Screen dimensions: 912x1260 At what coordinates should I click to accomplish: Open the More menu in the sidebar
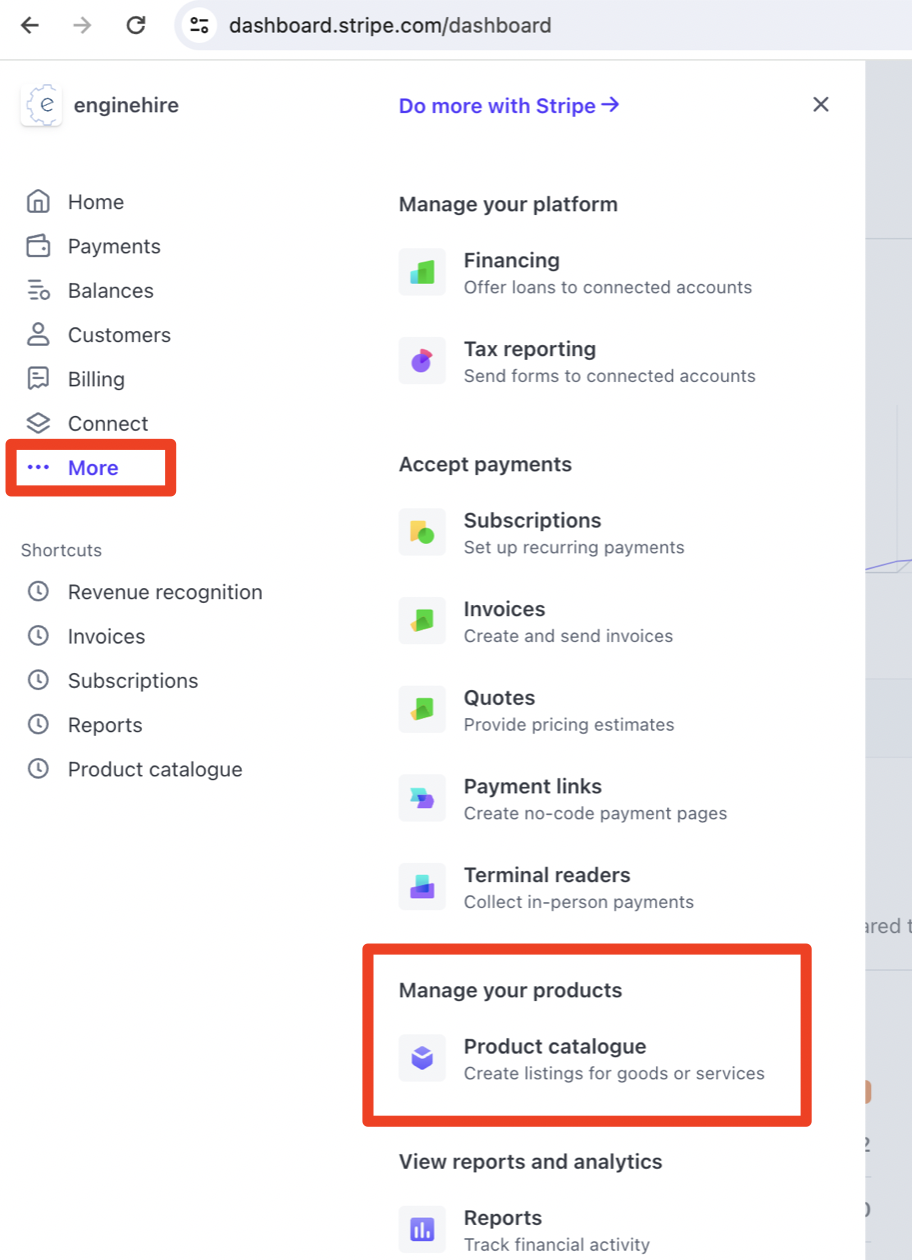(92, 467)
